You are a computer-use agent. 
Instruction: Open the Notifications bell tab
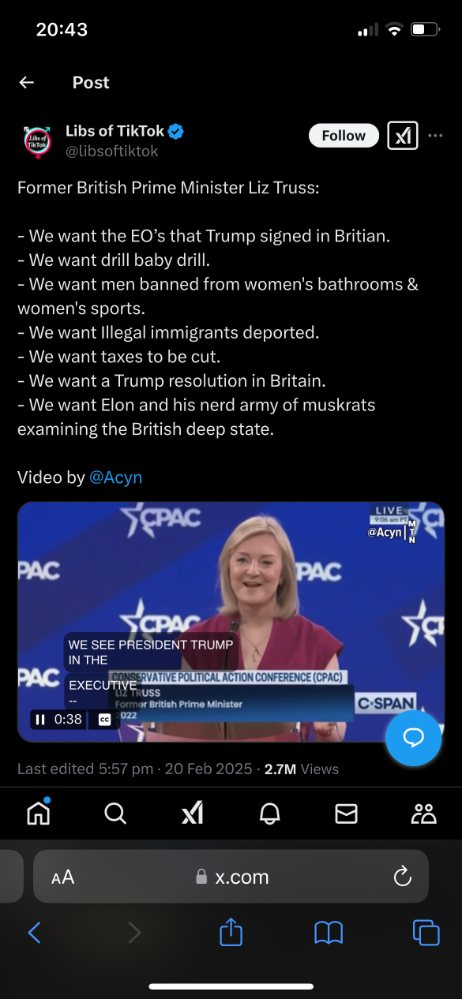270,813
